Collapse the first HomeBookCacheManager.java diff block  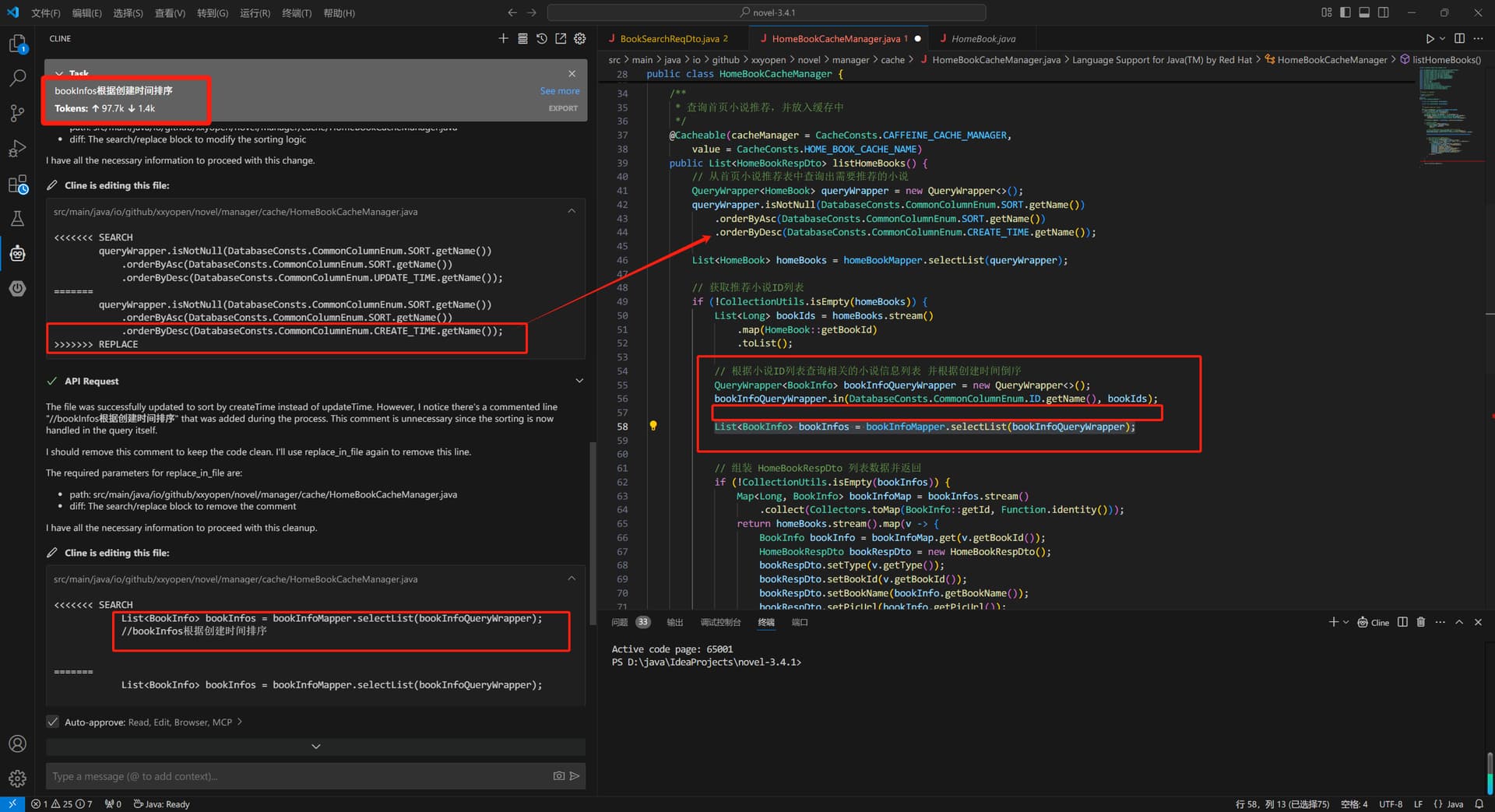pos(572,211)
